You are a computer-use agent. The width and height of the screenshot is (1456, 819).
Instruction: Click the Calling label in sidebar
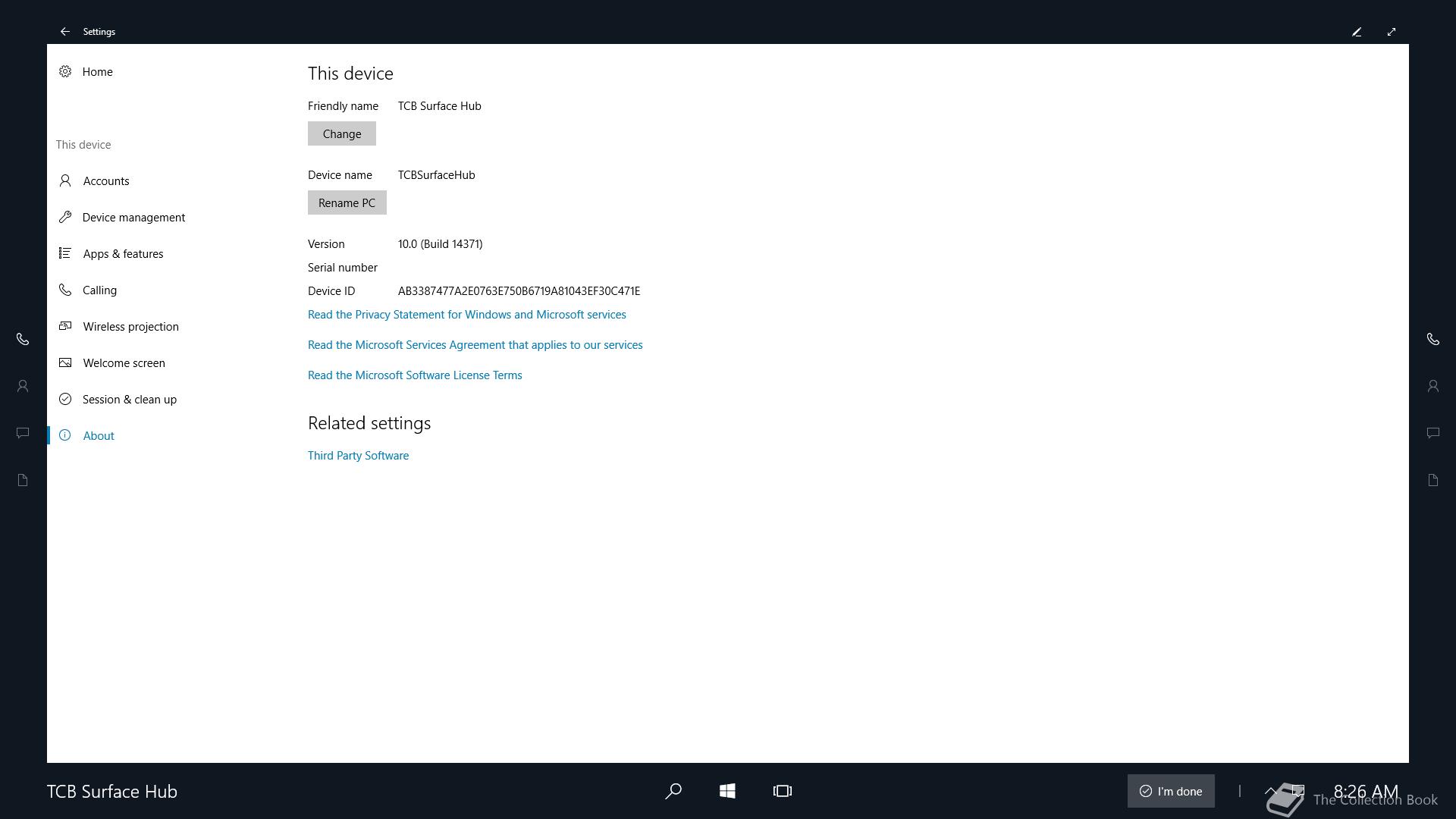[x=99, y=290]
